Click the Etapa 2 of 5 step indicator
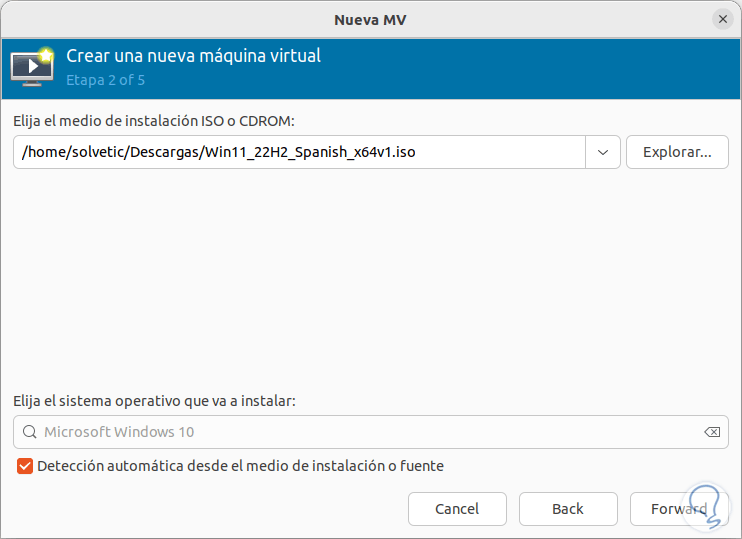 pyautogui.click(x=105, y=79)
